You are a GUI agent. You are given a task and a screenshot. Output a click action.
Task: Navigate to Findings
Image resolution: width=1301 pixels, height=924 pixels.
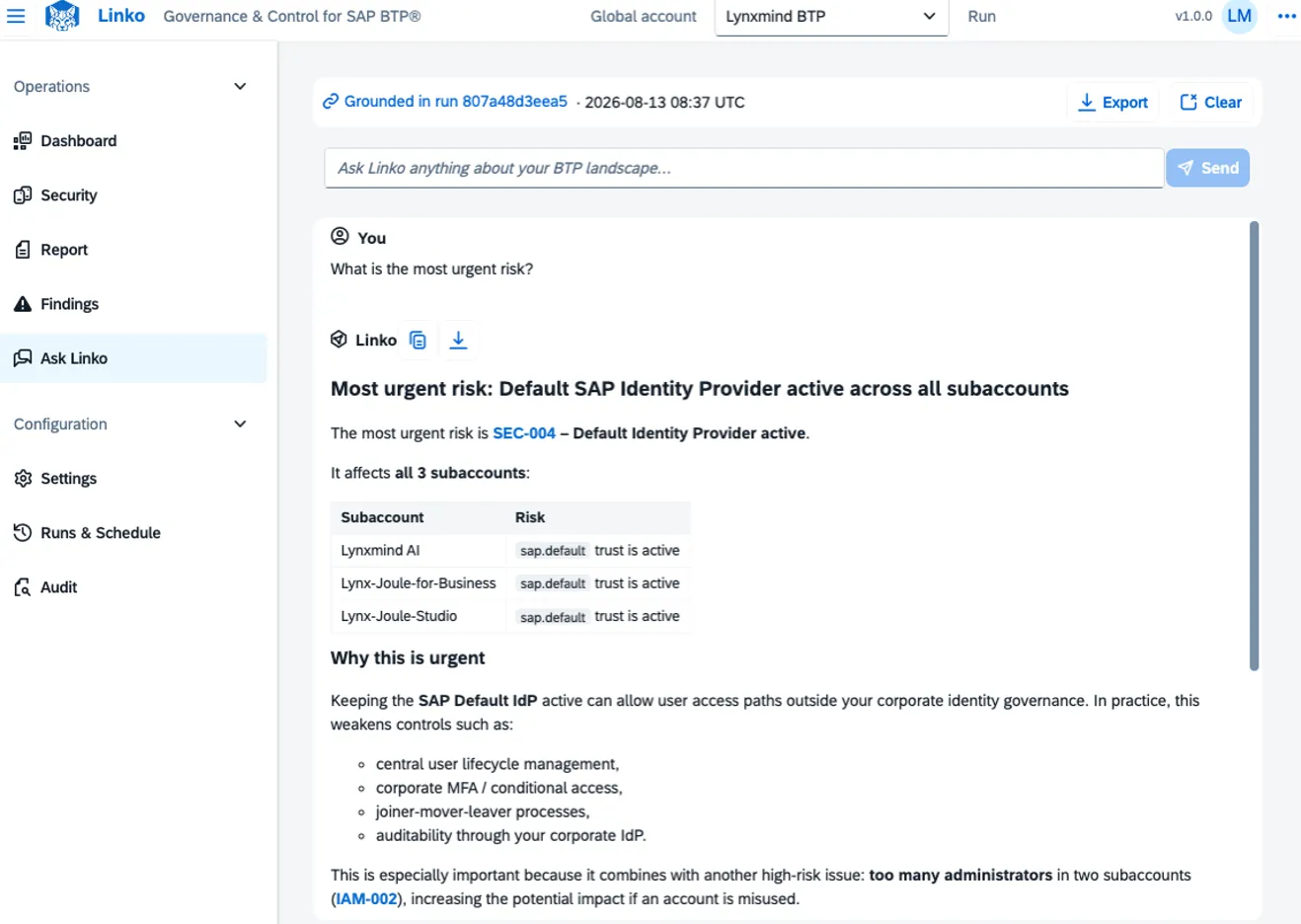coord(133,304)
